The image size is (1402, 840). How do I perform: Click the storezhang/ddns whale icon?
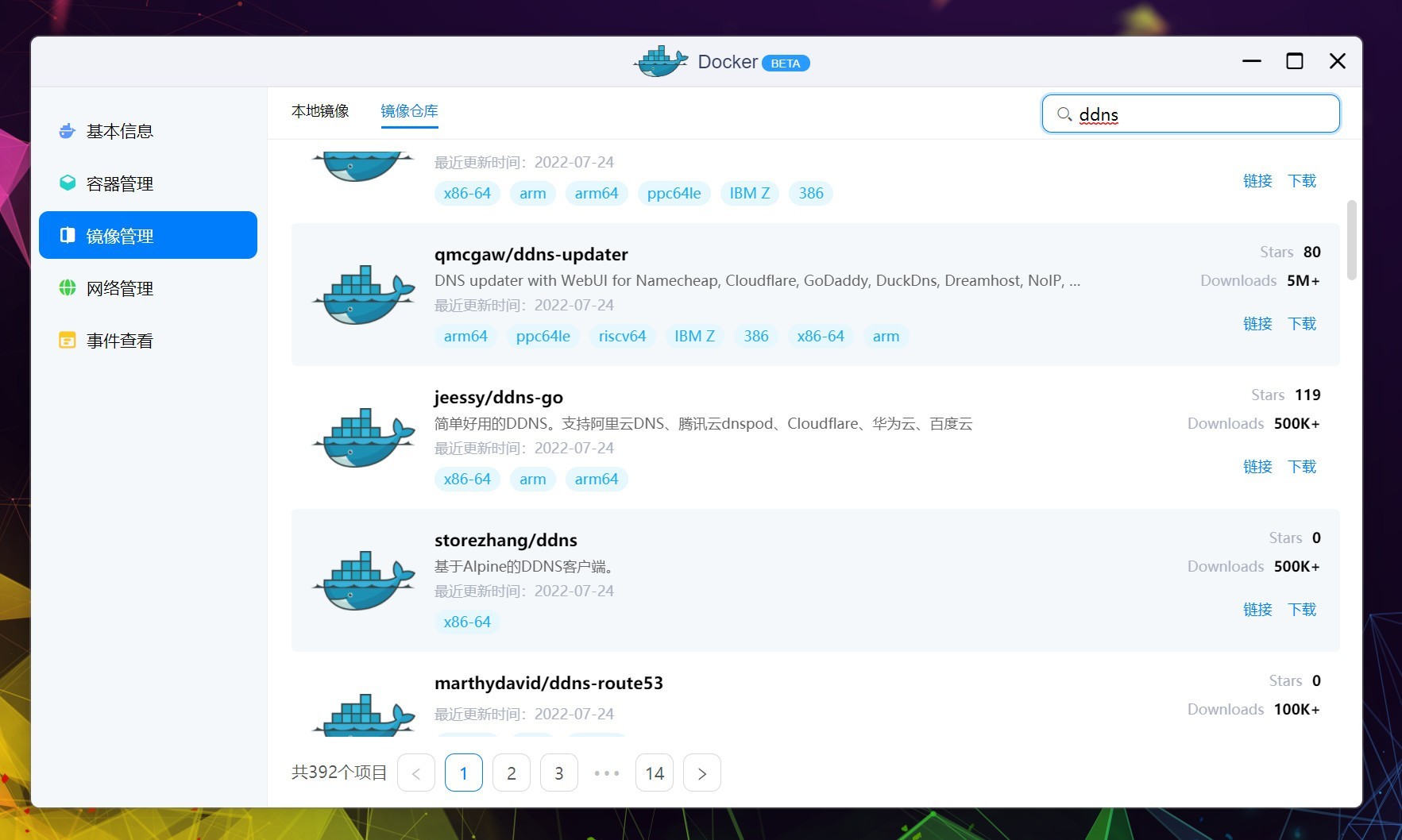tap(364, 580)
